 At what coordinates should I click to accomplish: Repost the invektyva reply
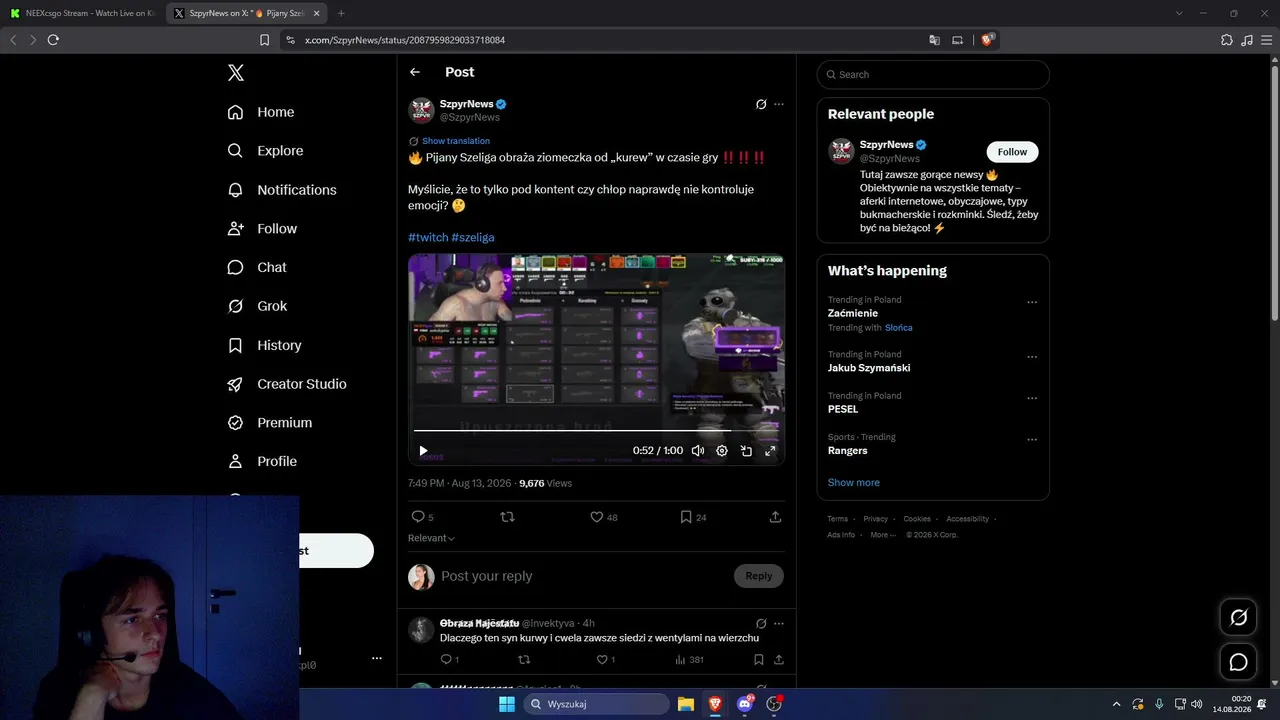tap(525, 660)
